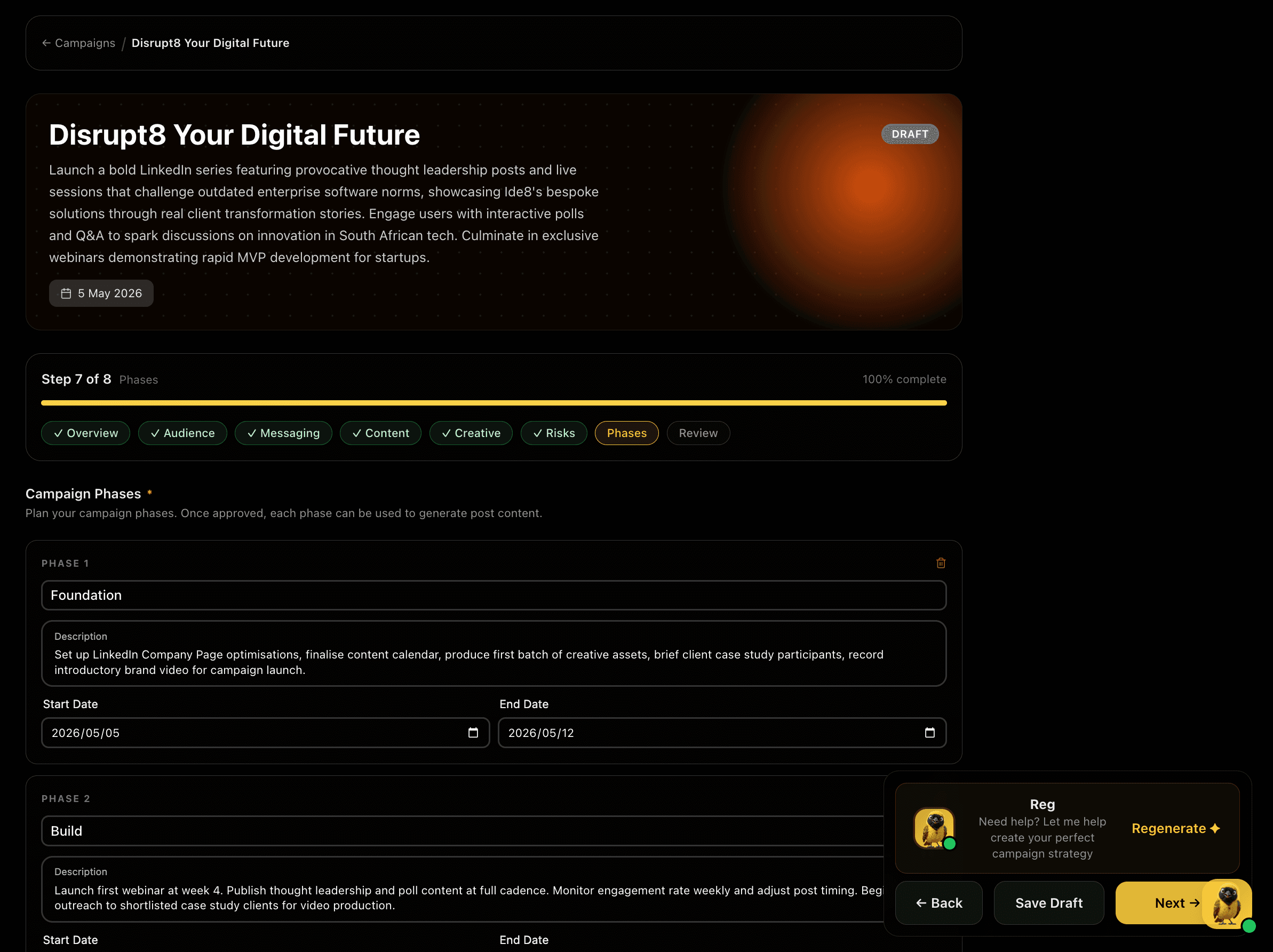
Task: Click the Step 7 of 8 label
Action: click(76, 379)
